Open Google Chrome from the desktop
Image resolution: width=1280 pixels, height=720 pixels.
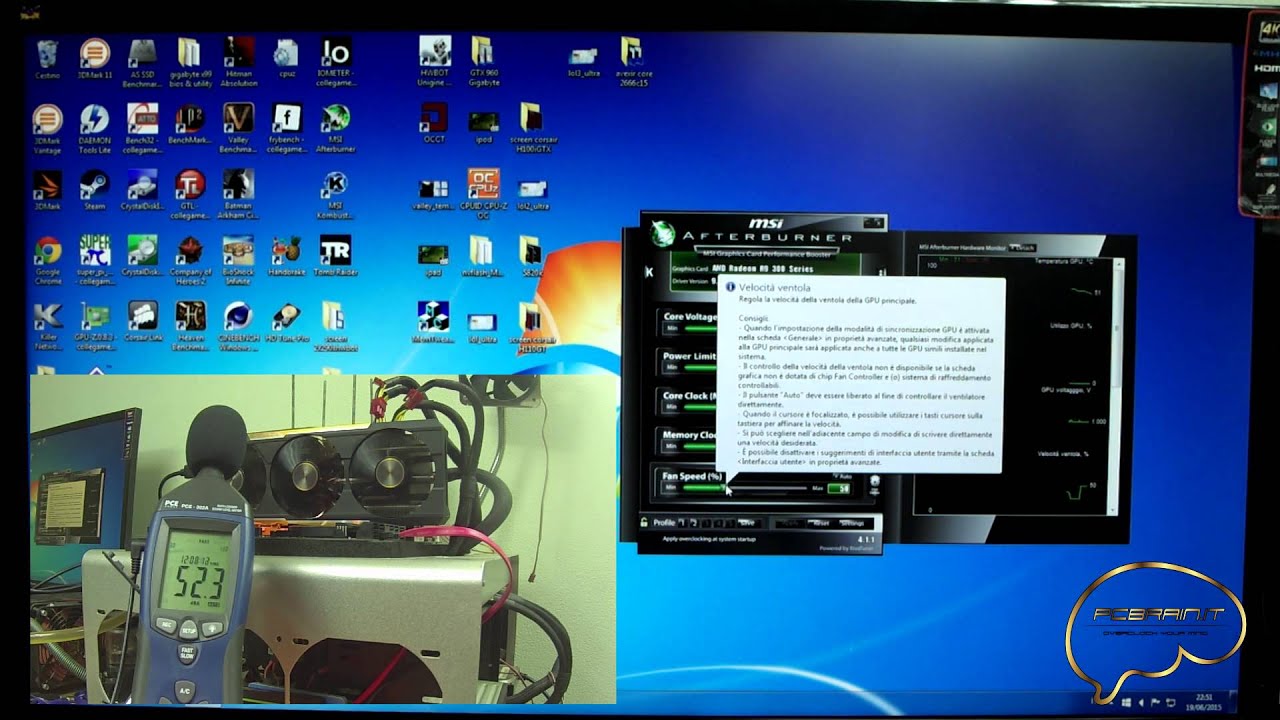point(47,260)
